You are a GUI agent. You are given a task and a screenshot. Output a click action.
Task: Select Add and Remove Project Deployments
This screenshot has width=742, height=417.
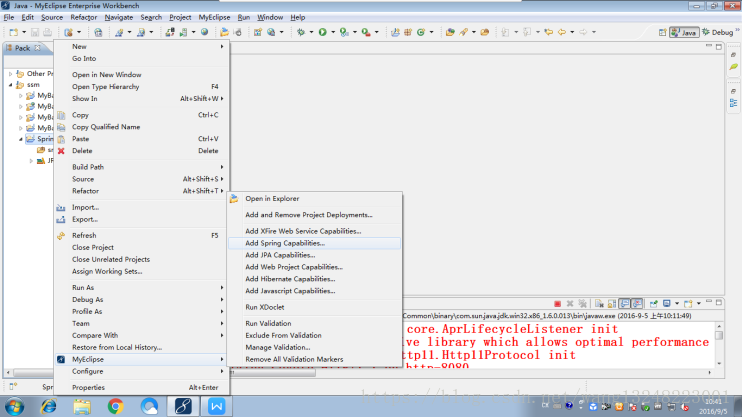coord(314,215)
